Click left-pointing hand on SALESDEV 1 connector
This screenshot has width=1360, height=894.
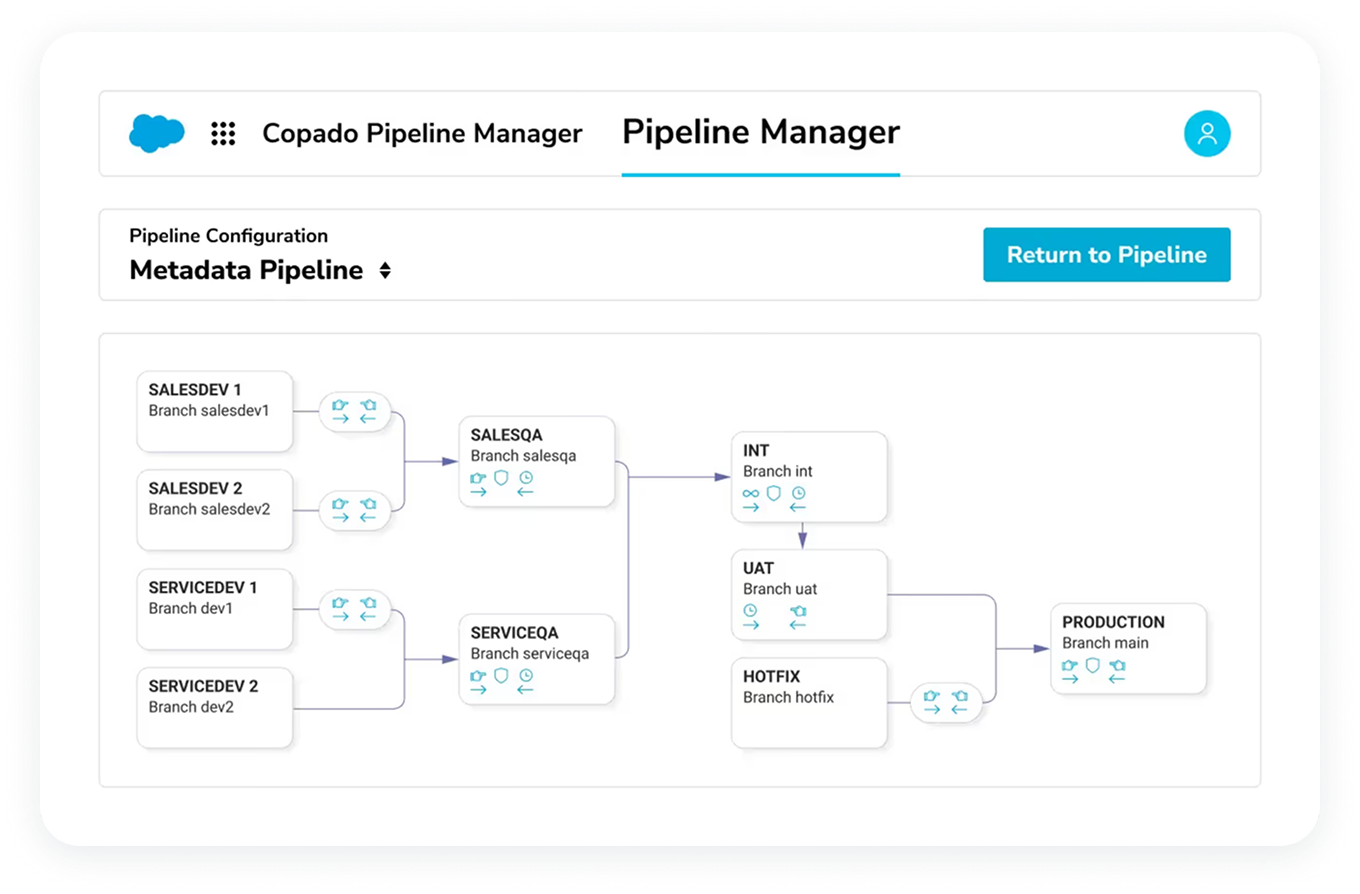click(x=368, y=405)
